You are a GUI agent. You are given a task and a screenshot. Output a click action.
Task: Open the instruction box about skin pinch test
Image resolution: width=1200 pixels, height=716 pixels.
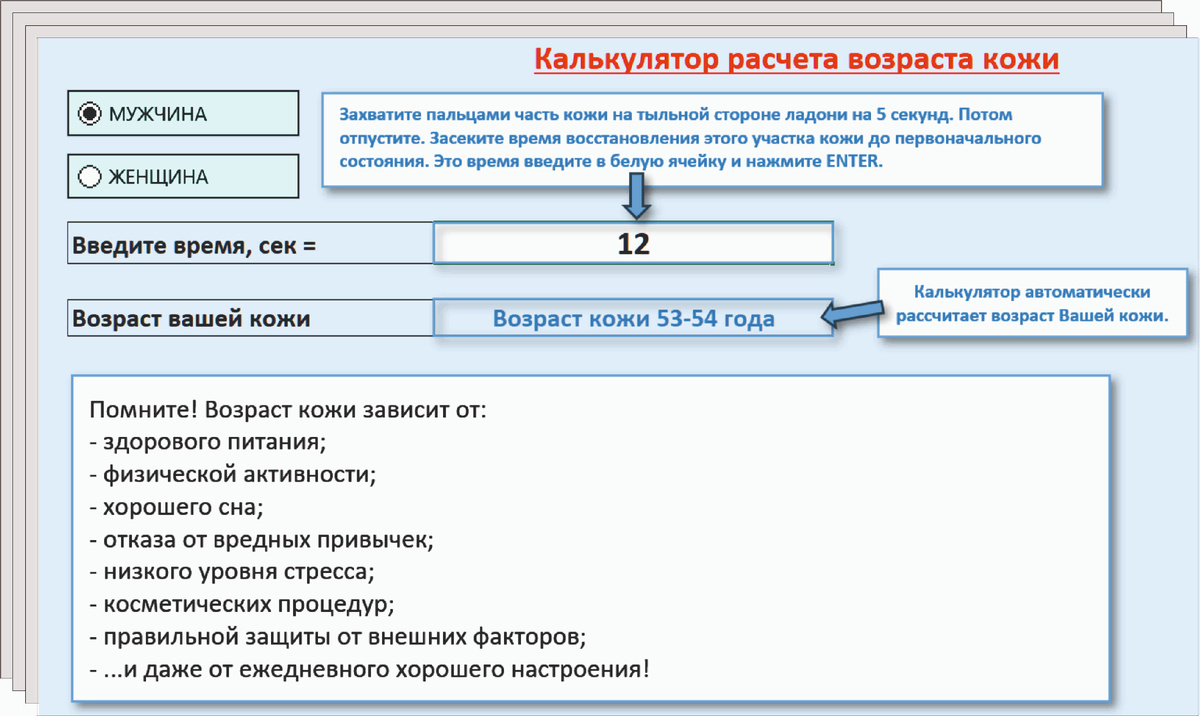[712, 139]
